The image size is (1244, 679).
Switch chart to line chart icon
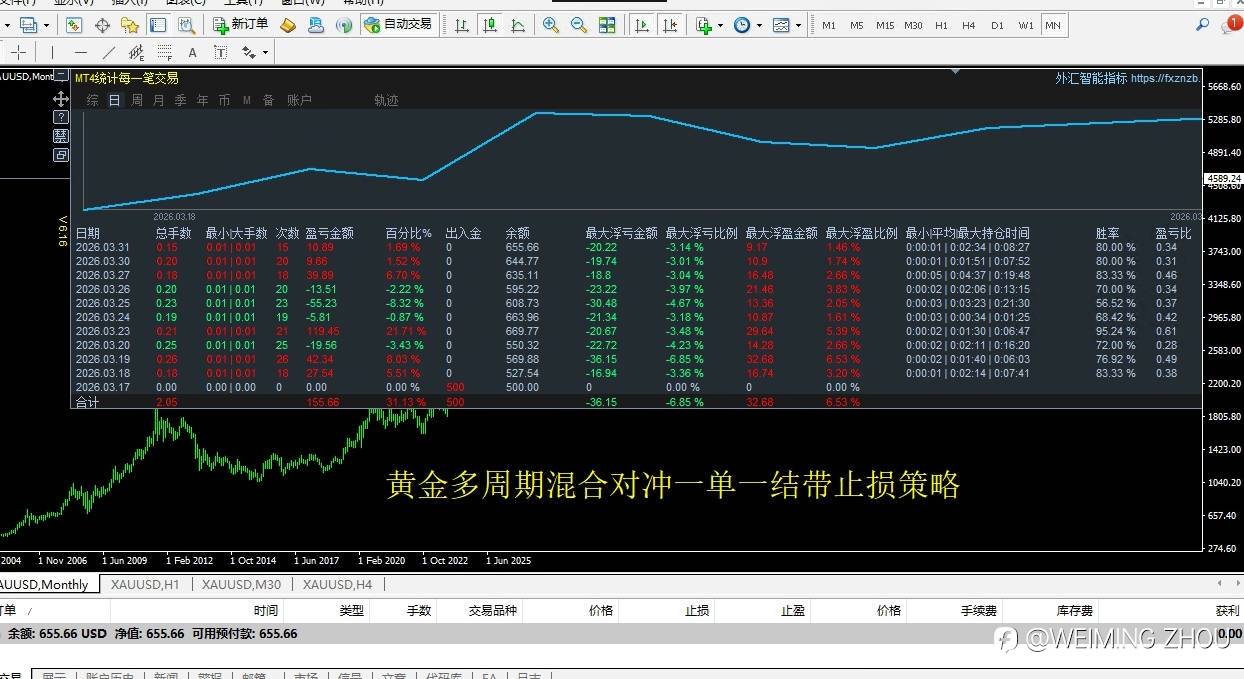[517, 25]
